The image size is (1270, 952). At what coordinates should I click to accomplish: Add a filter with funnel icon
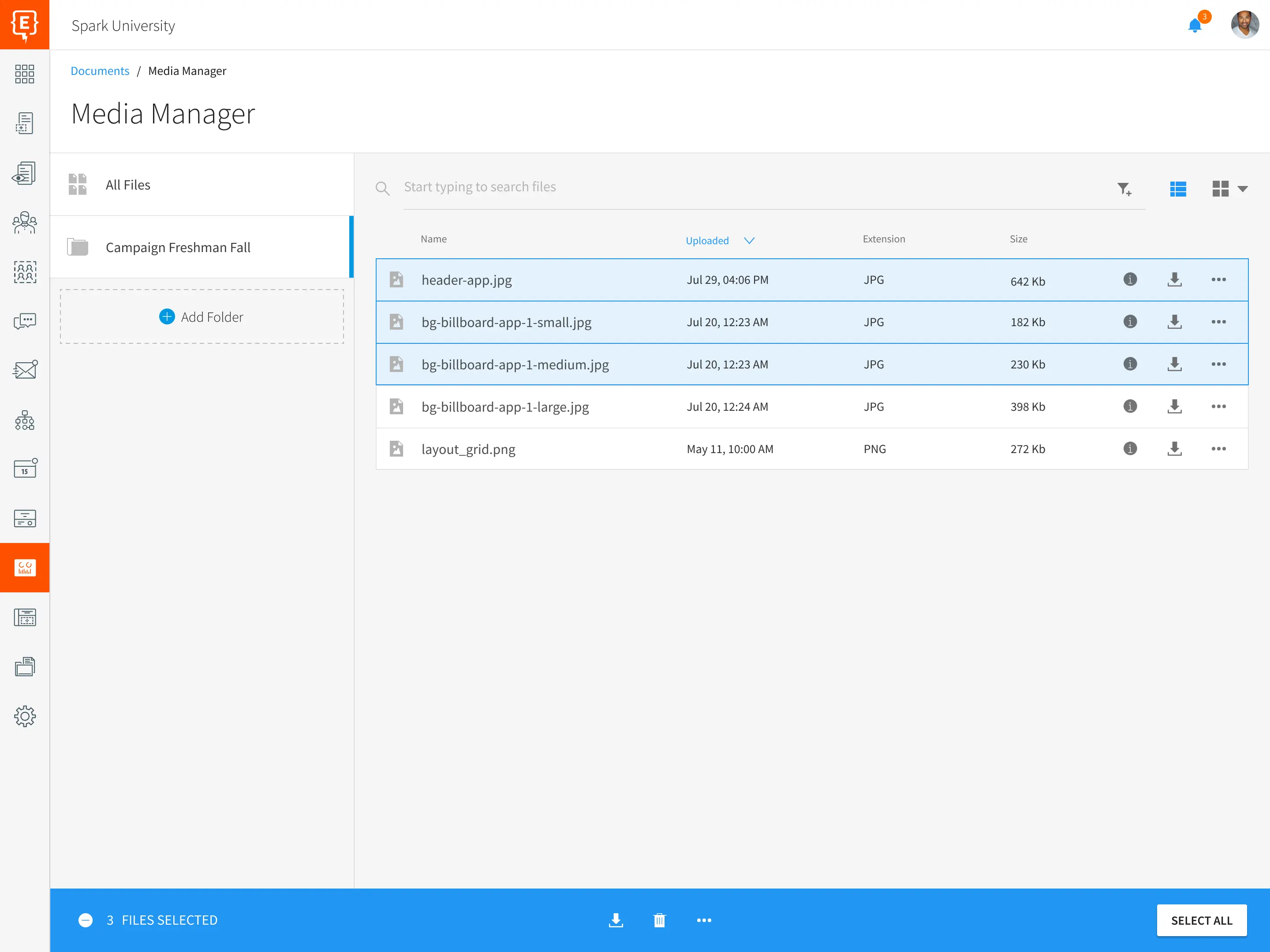1124,189
